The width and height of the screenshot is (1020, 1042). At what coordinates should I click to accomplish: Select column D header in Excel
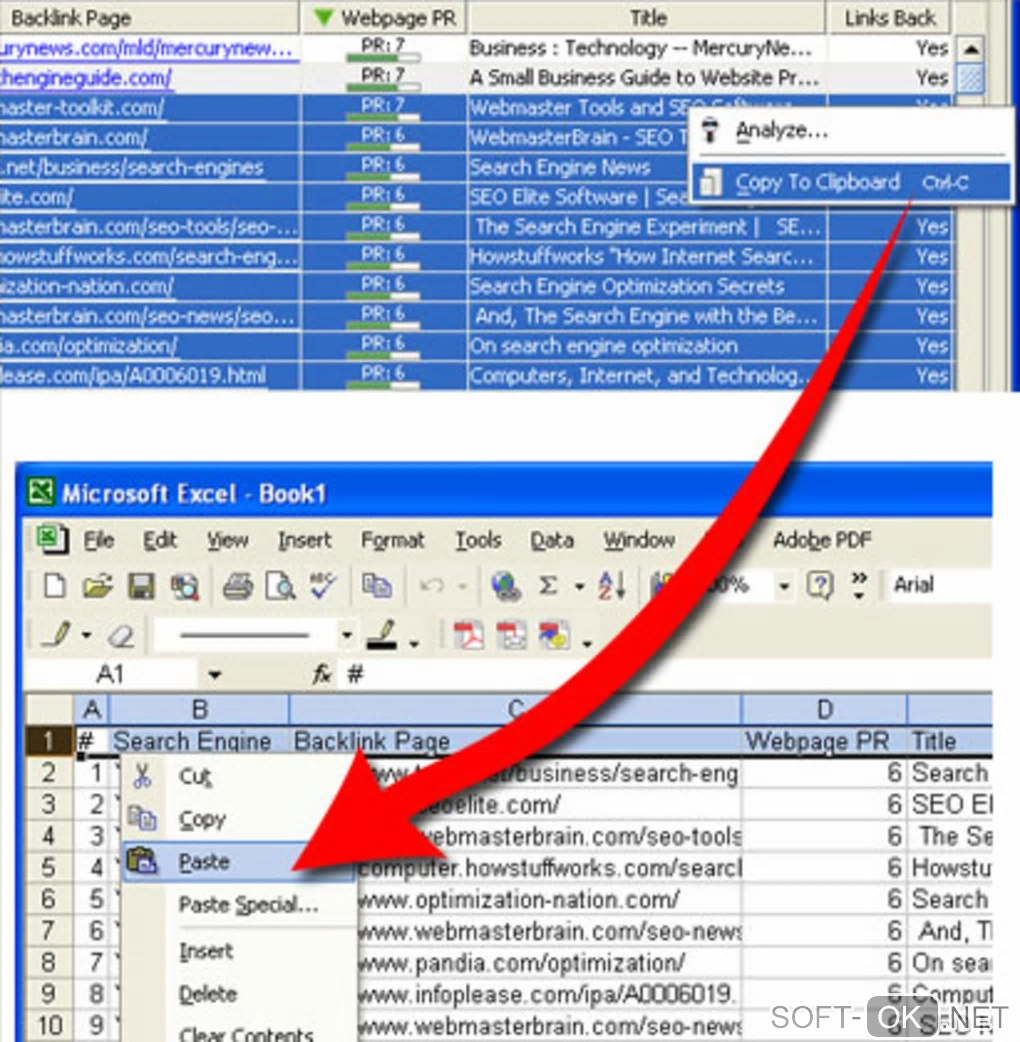(x=824, y=710)
